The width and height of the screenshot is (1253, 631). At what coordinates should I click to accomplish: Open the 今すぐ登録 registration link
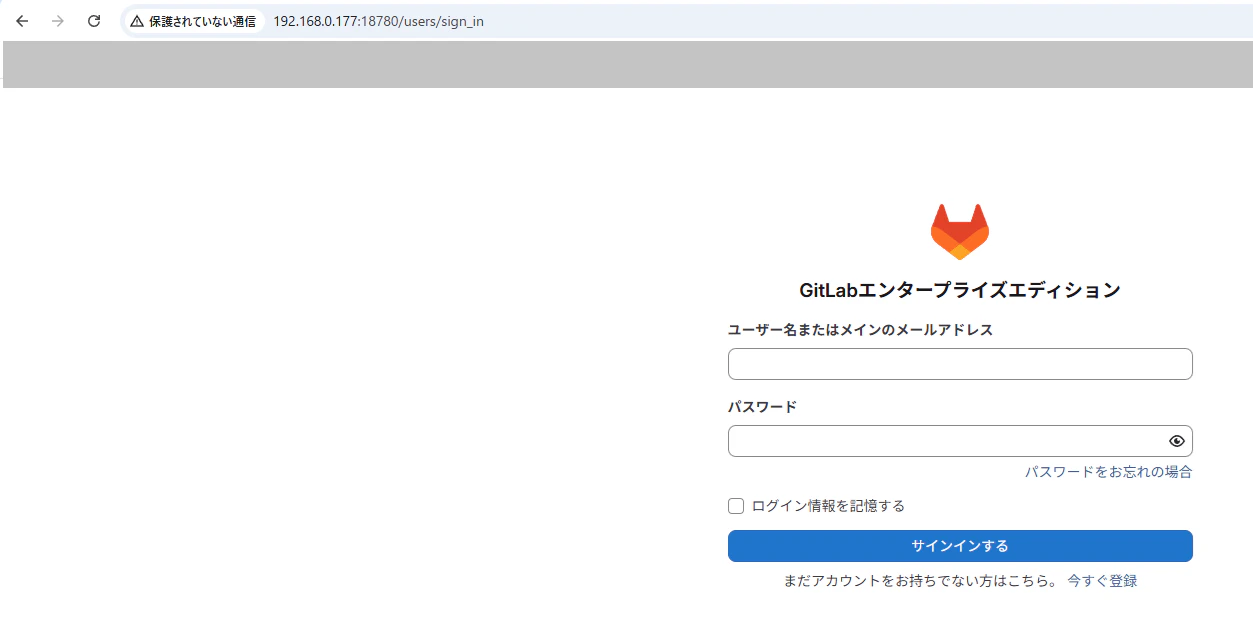[1101, 580]
